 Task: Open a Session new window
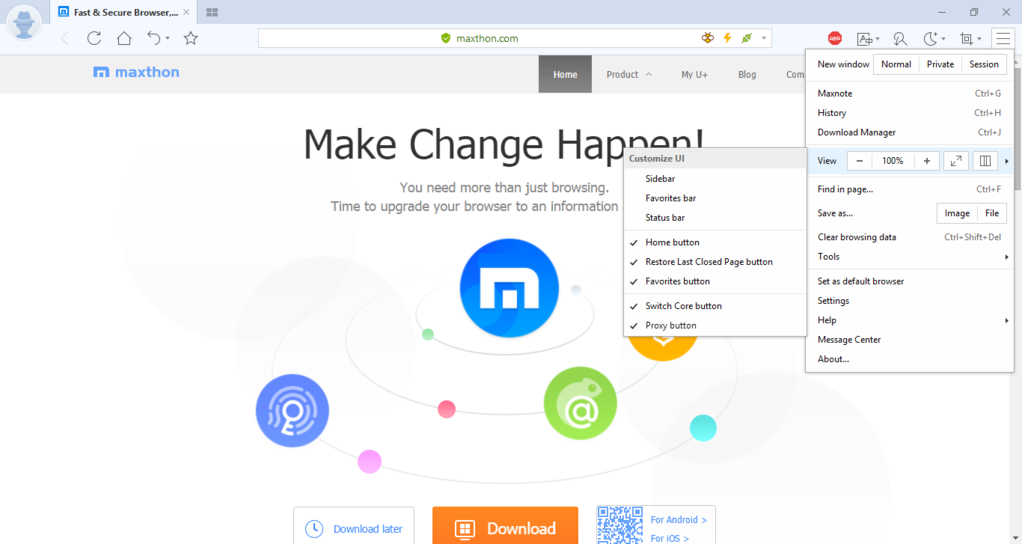(x=984, y=64)
